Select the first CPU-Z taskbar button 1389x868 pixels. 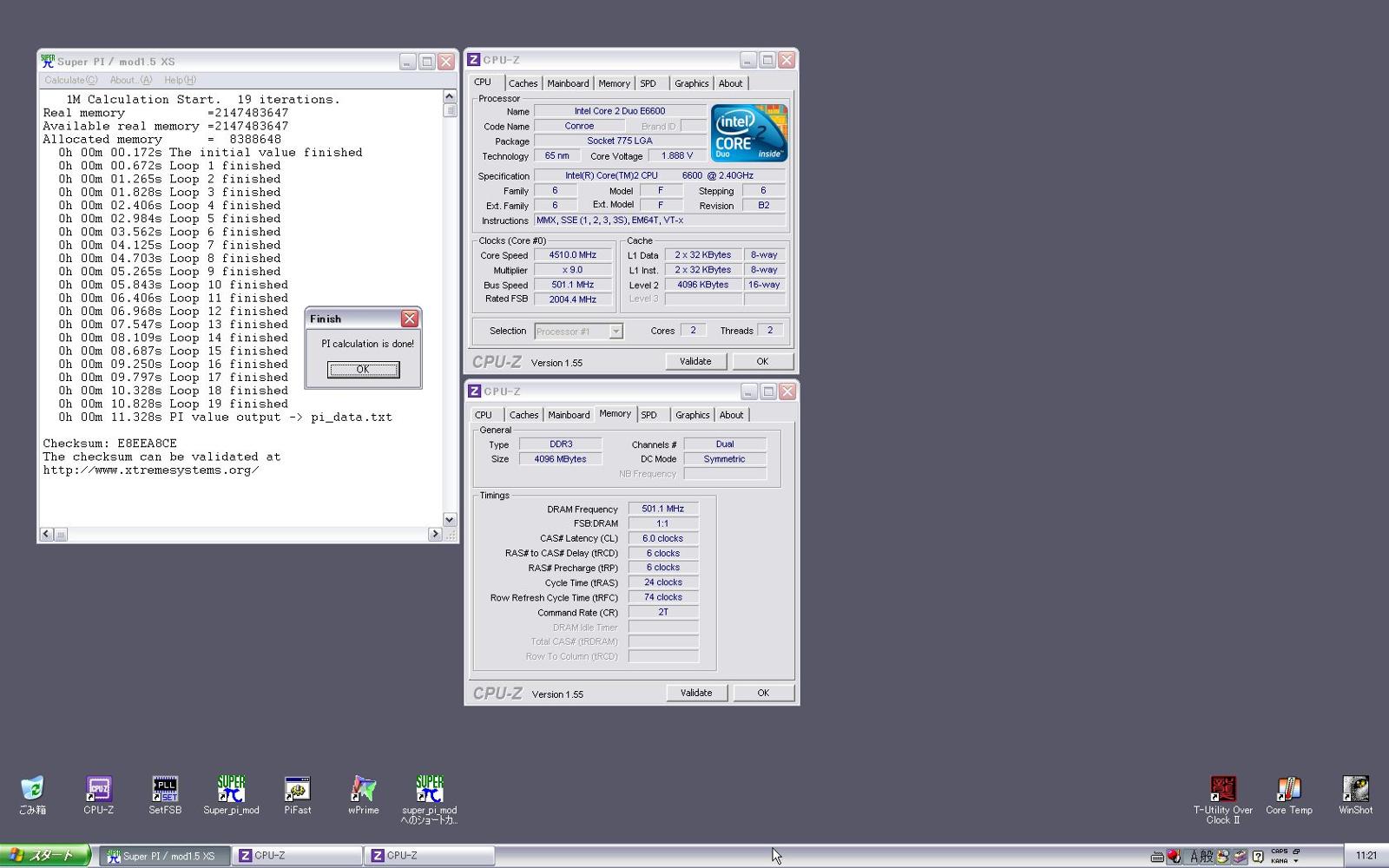297,856
